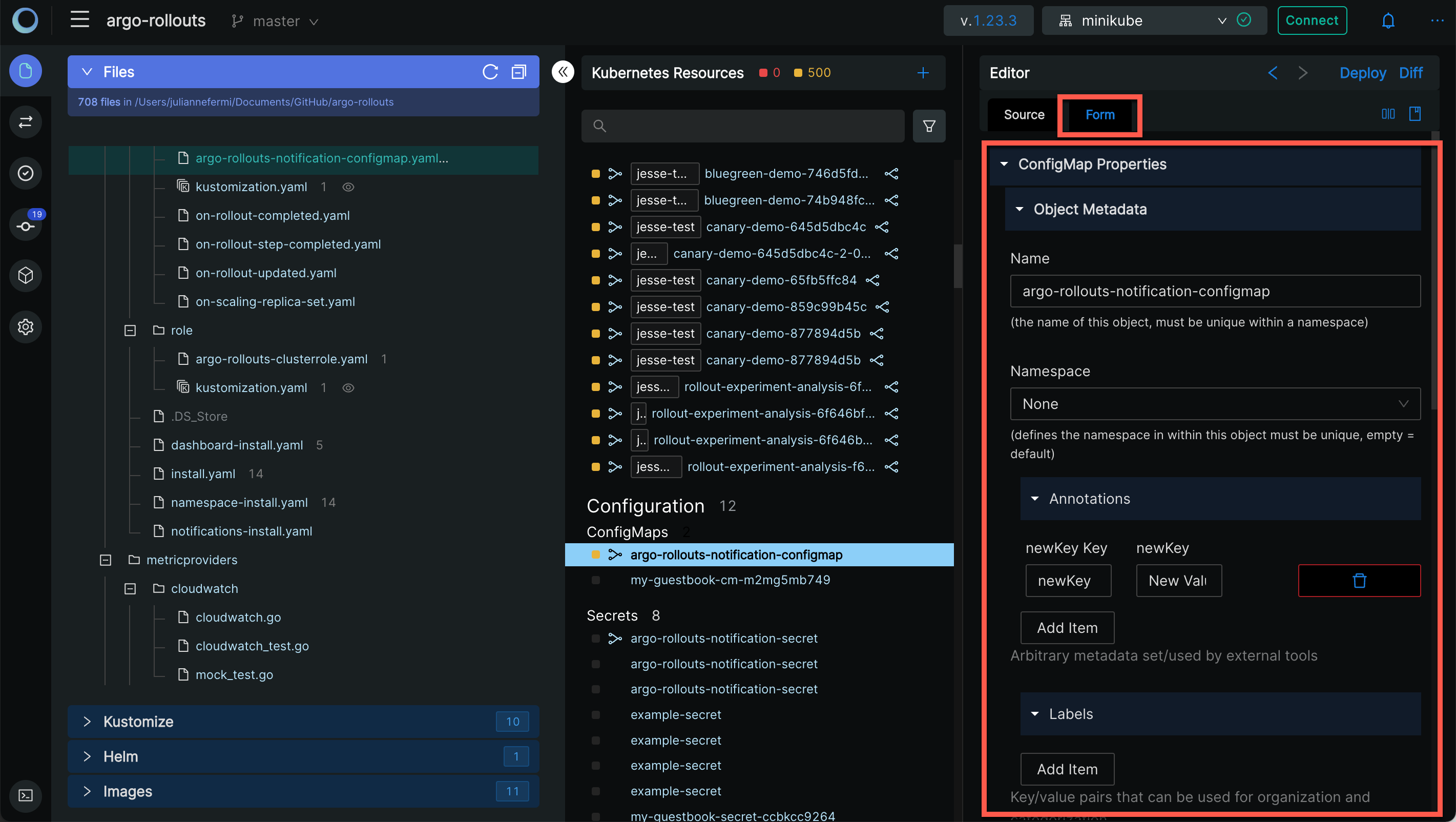Select my-guestbook-cm-m2mg5mb749 ConfigMap

[x=730, y=580]
